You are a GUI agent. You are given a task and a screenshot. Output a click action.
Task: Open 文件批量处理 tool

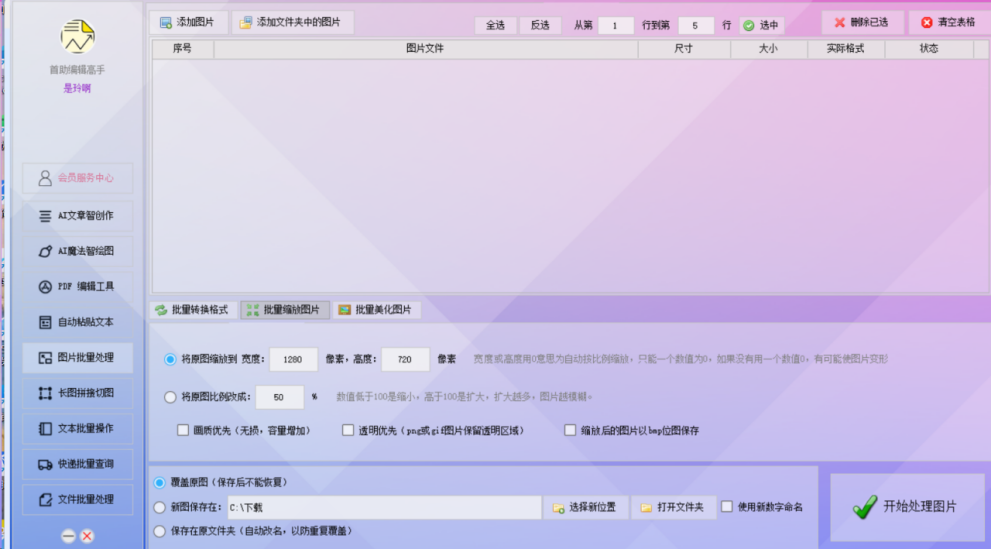pyautogui.click(x=78, y=499)
